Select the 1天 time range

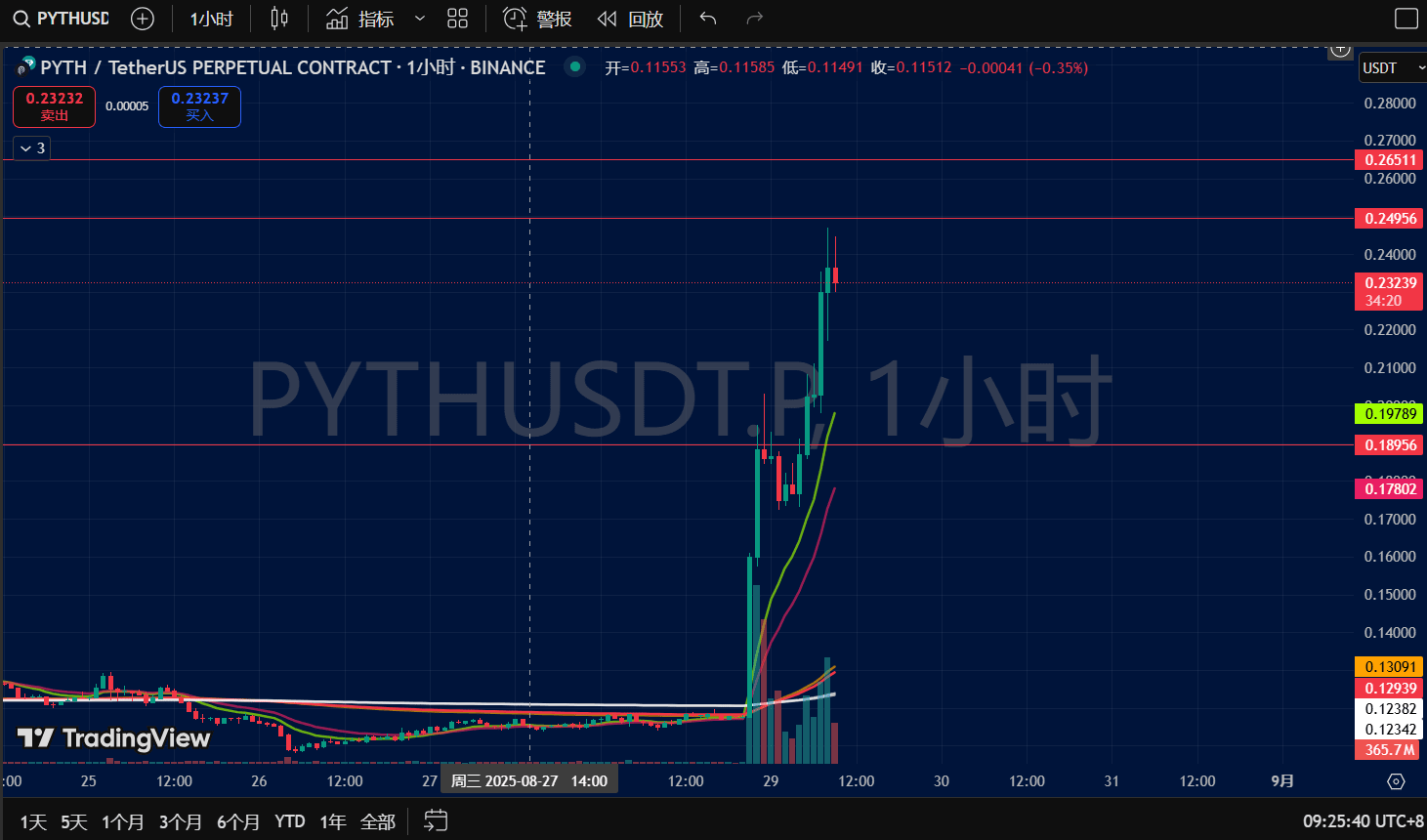point(33,821)
